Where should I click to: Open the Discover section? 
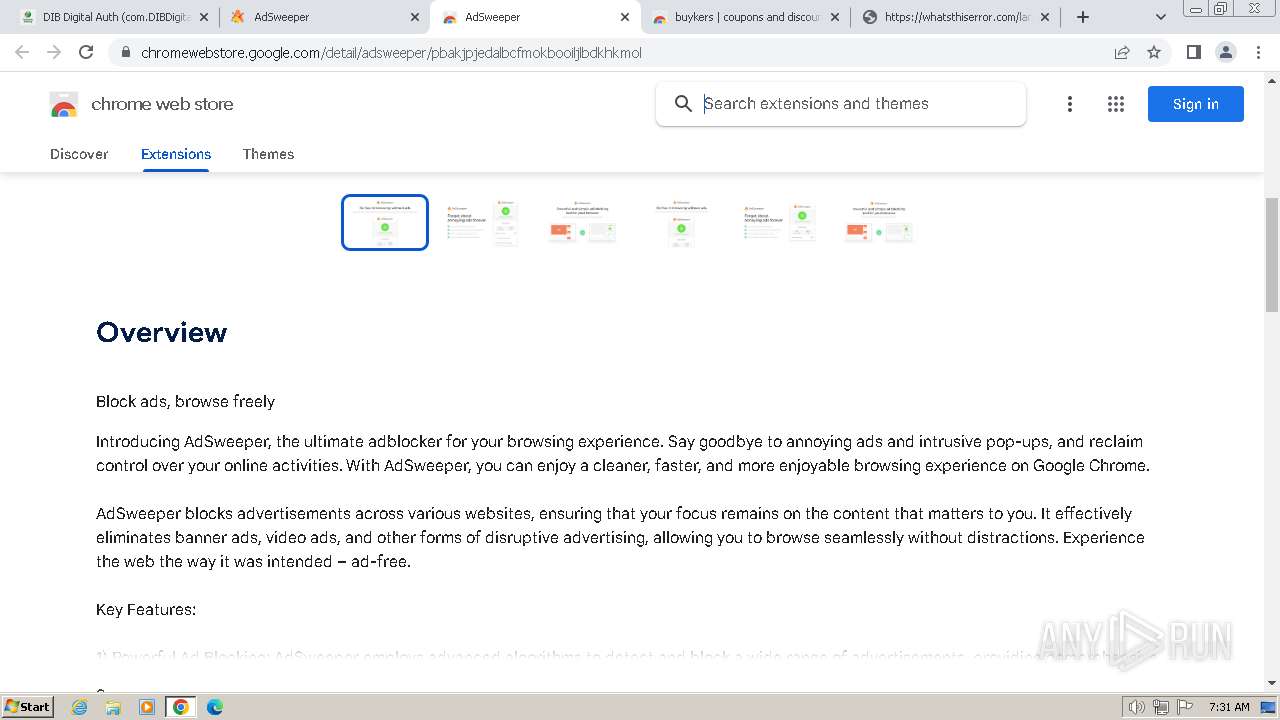pos(79,154)
